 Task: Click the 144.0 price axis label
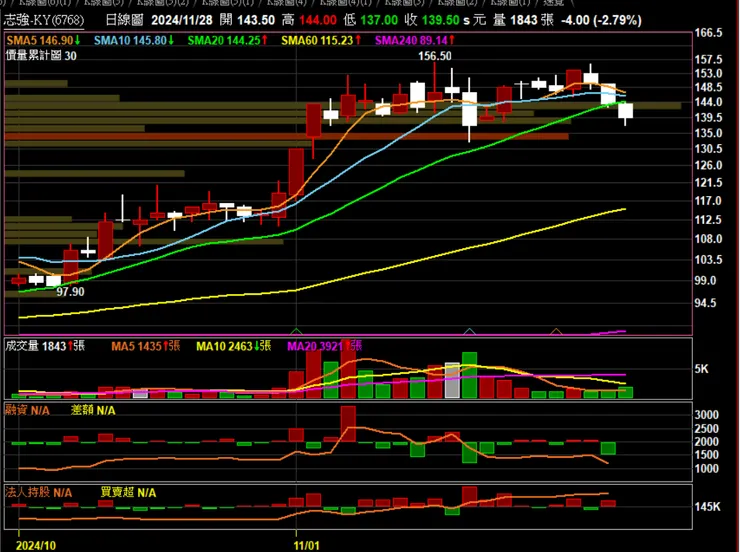click(x=708, y=101)
